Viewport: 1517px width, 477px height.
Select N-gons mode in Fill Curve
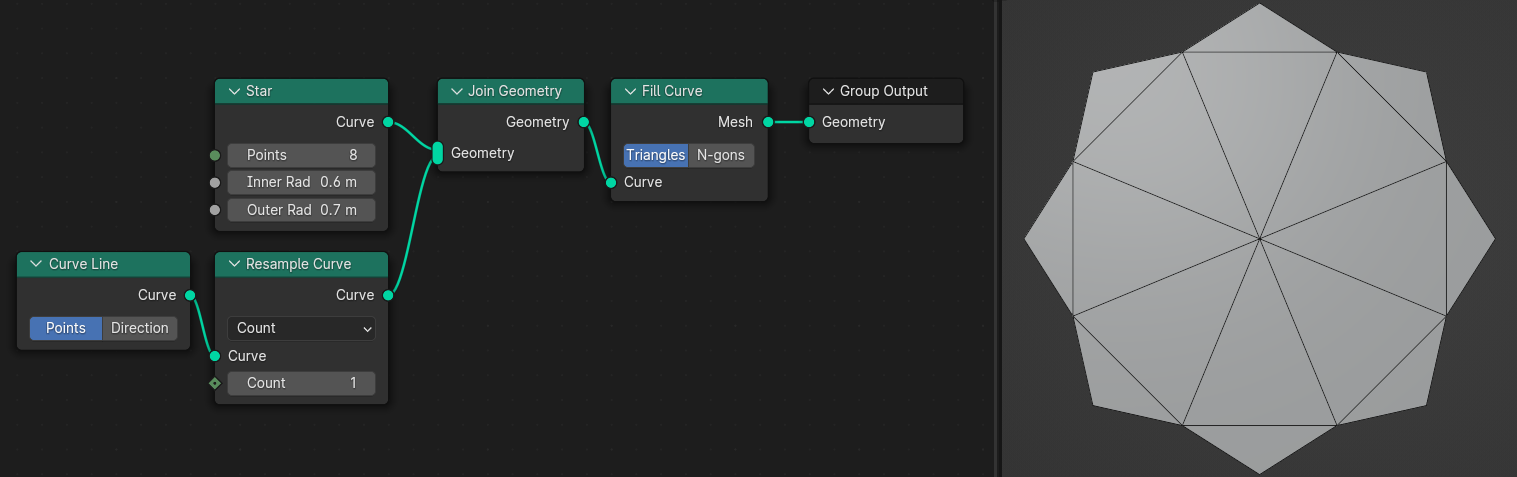(x=721, y=155)
